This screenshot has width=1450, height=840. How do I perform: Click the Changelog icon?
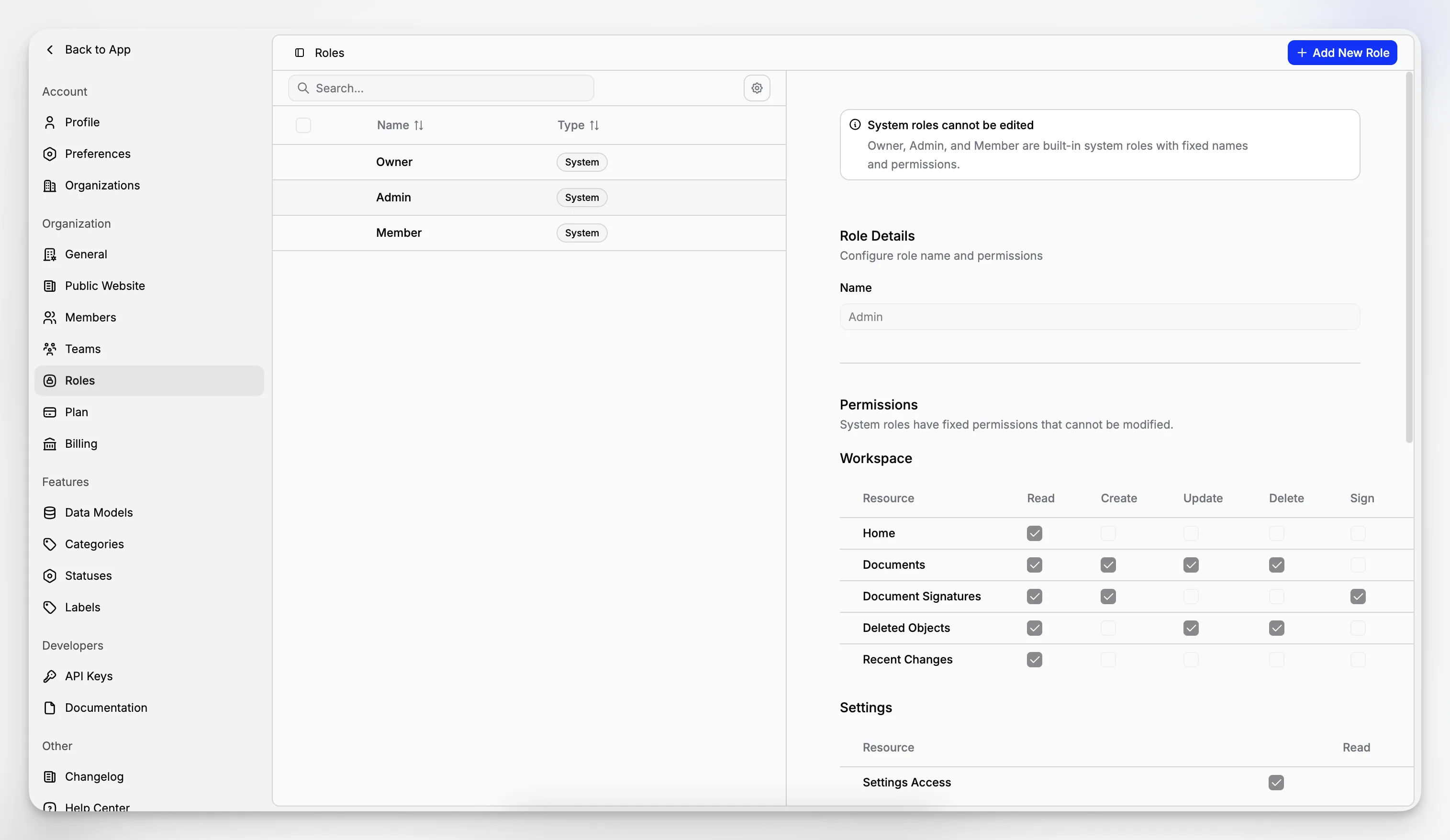(x=50, y=777)
